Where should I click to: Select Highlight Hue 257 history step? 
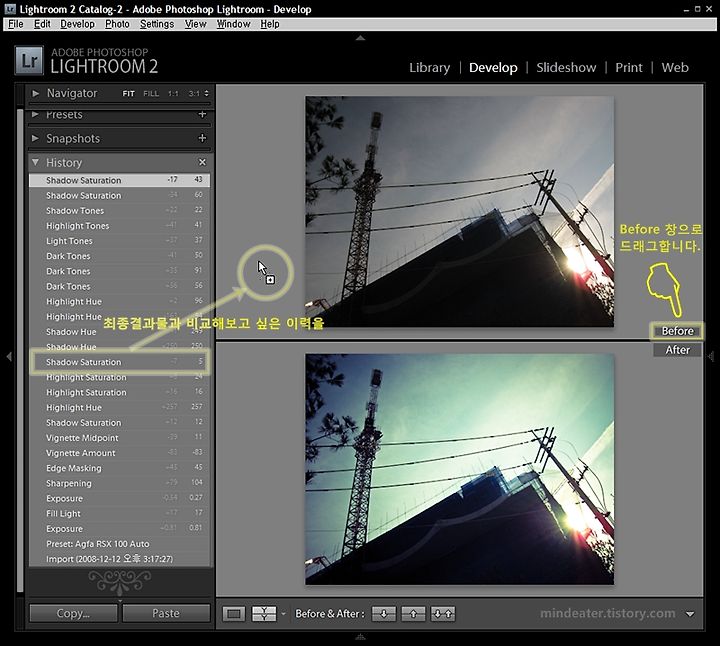tap(119, 407)
